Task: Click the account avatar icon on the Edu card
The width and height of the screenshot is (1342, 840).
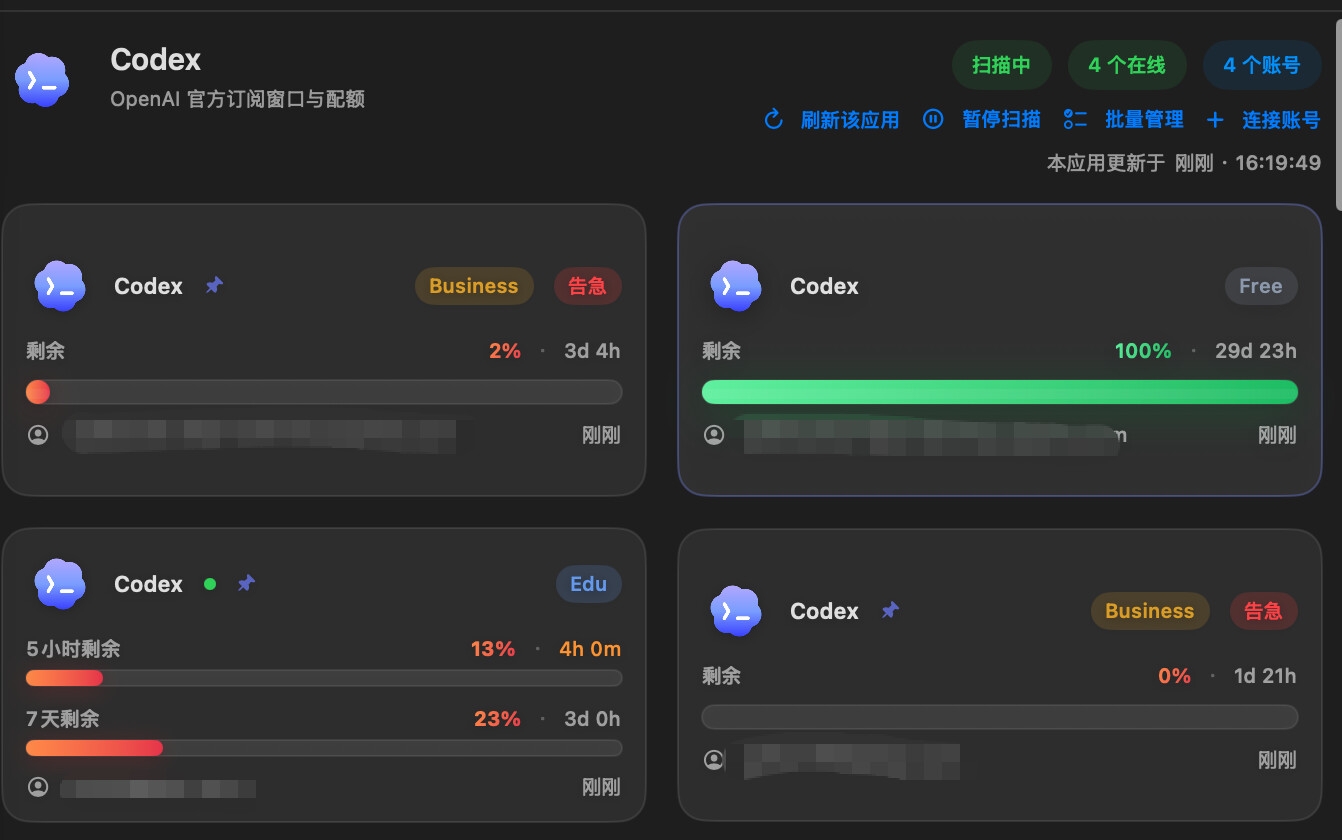Action: tap(38, 787)
